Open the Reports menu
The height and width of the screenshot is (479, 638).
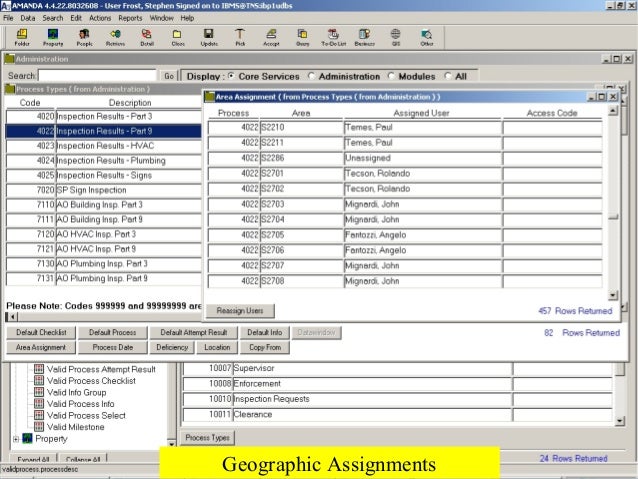point(130,19)
